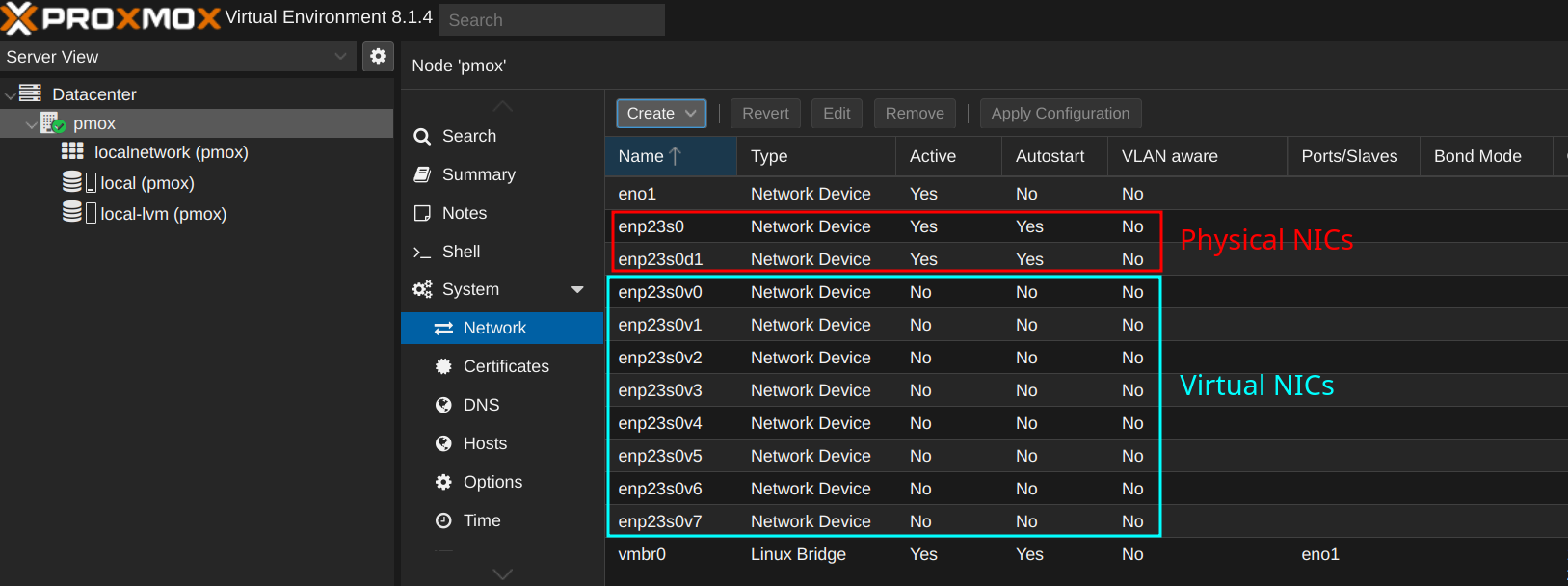Open the Create dropdown button
The width and height of the screenshot is (1568, 586).
coord(661,113)
